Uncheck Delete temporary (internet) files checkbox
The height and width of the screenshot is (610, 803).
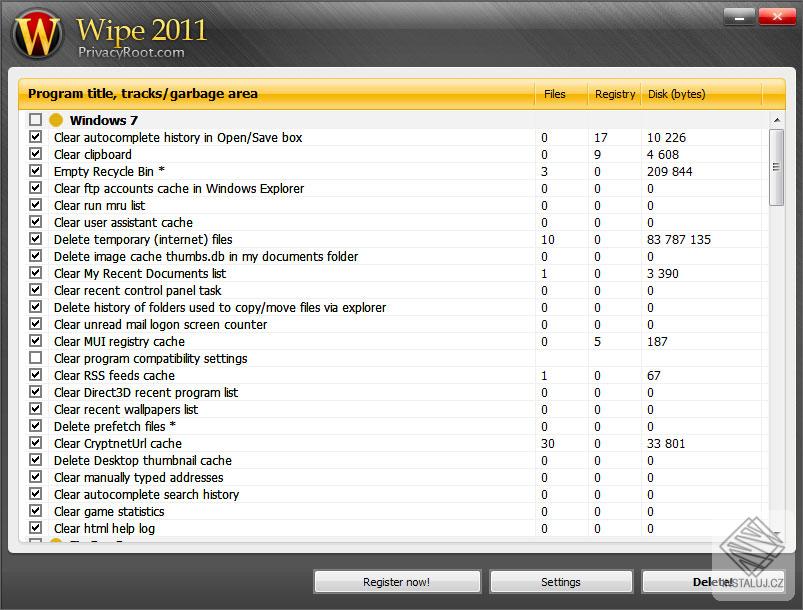(x=35, y=239)
